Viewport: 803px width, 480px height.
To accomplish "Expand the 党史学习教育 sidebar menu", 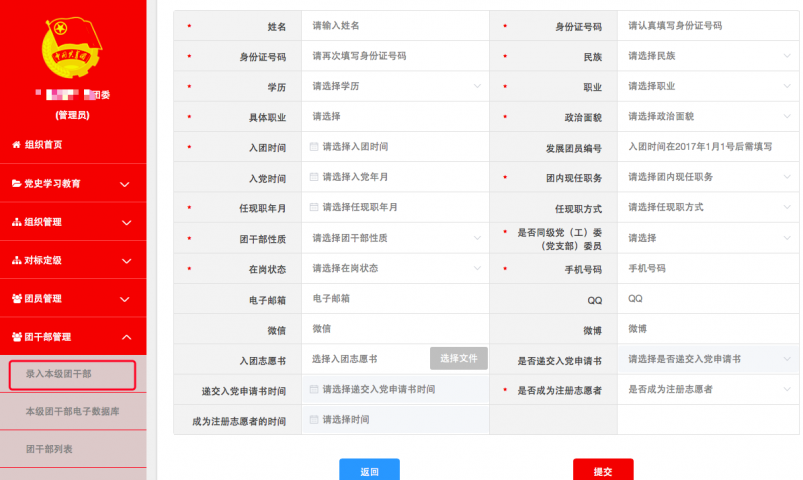I will (x=125, y=184).
